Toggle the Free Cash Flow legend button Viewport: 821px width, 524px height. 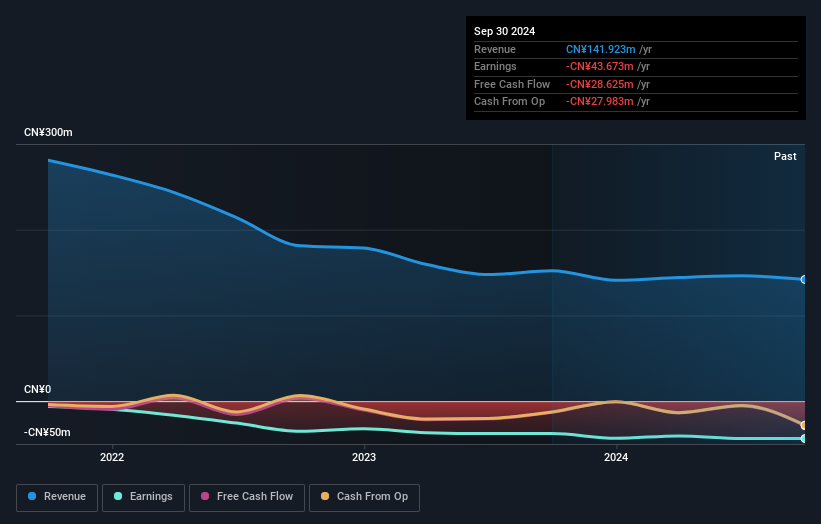tap(247, 497)
